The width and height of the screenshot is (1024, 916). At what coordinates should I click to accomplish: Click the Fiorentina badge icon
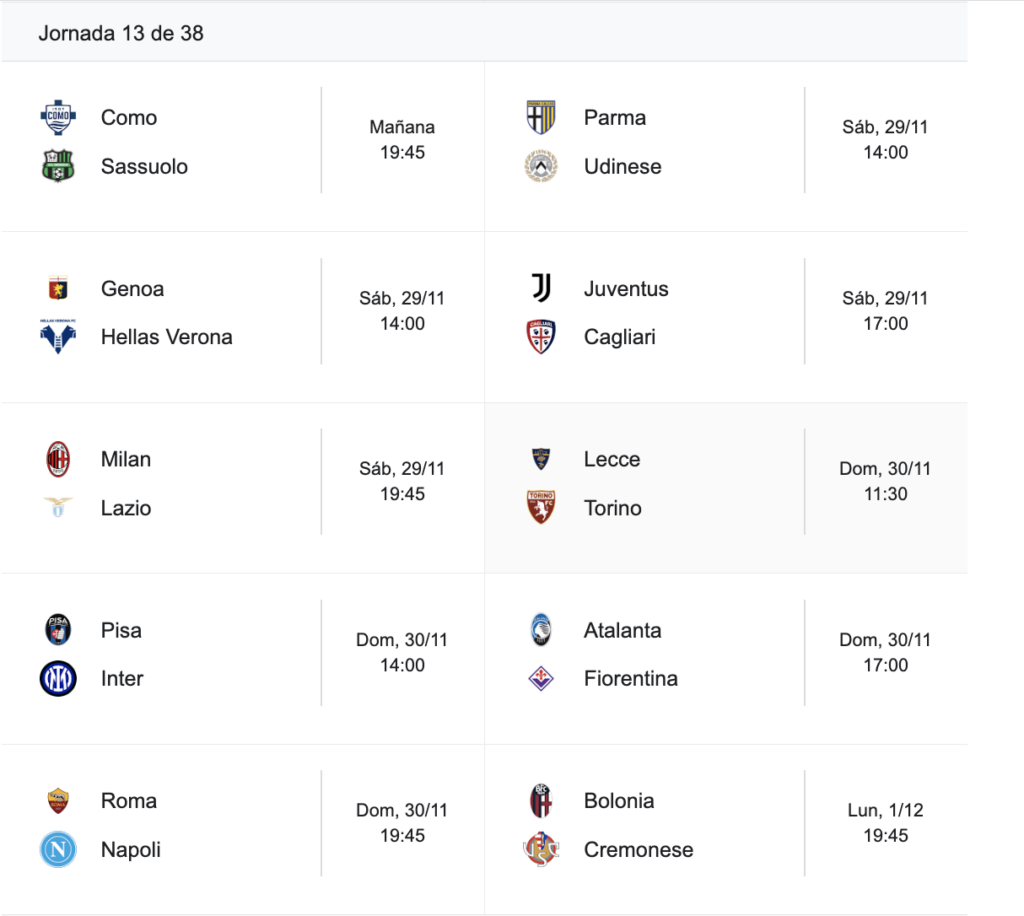click(541, 679)
